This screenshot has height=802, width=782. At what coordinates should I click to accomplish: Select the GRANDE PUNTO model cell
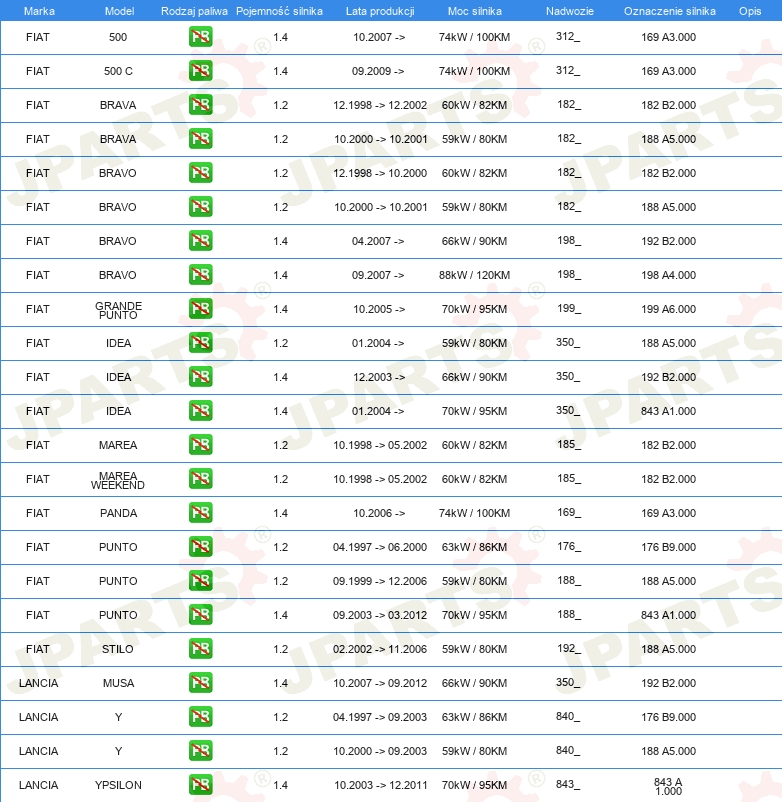(118, 310)
